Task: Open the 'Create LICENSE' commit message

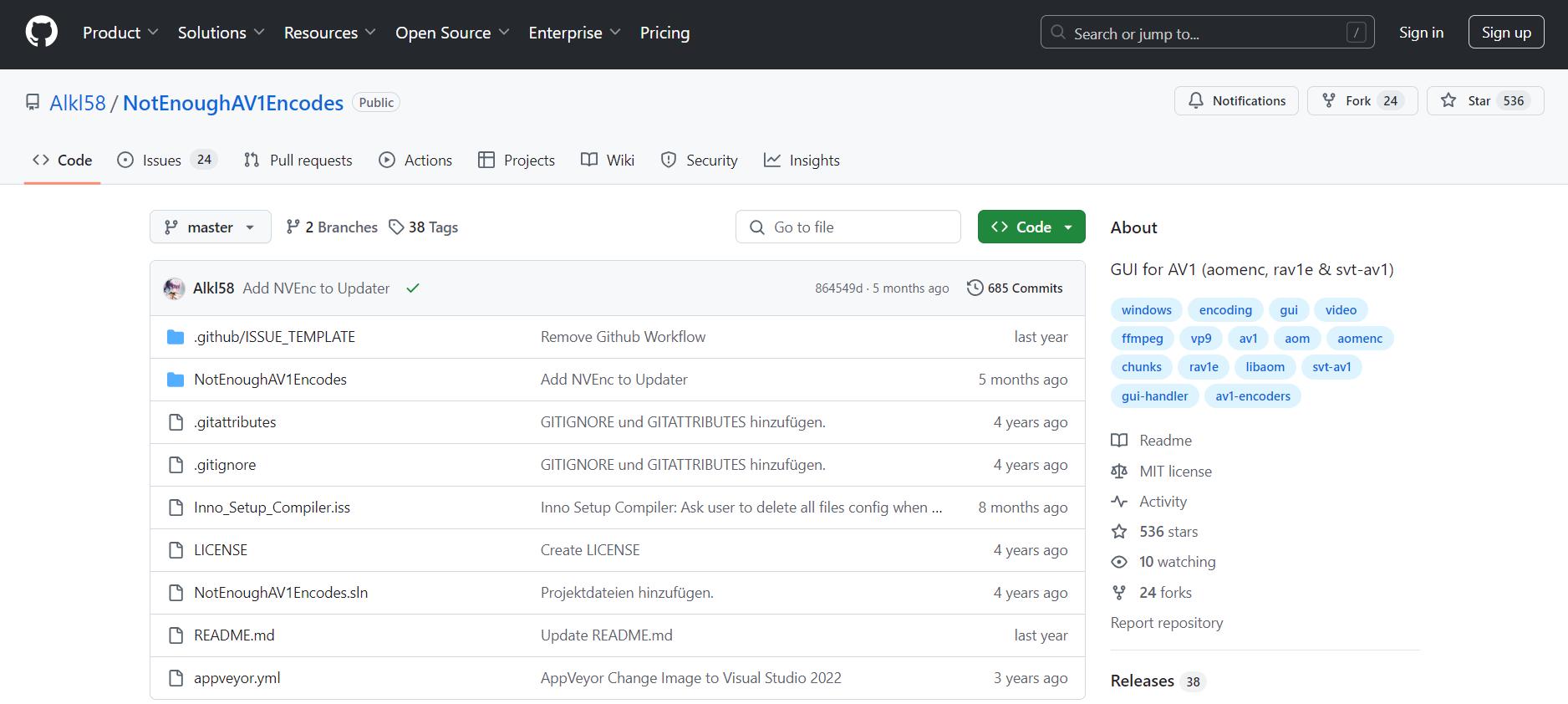Action: coord(590,550)
